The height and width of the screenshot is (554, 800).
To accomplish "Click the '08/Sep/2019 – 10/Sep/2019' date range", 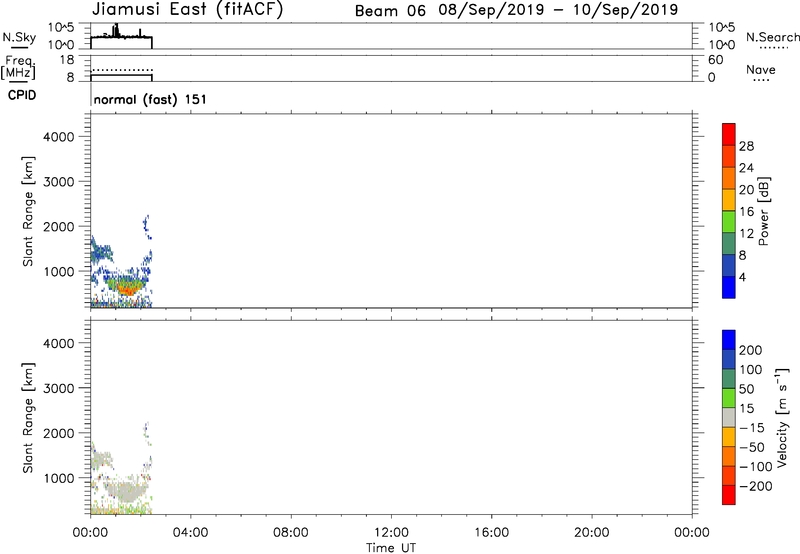I will tap(559, 10).
